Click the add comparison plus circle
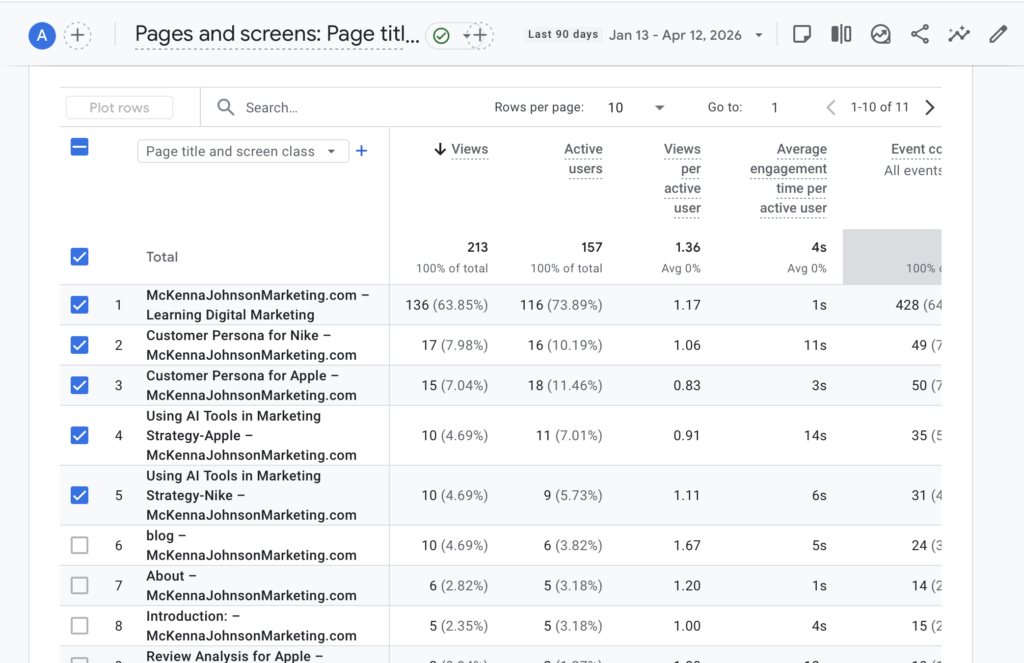Viewport: 1024px width, 663px height. 77,36
